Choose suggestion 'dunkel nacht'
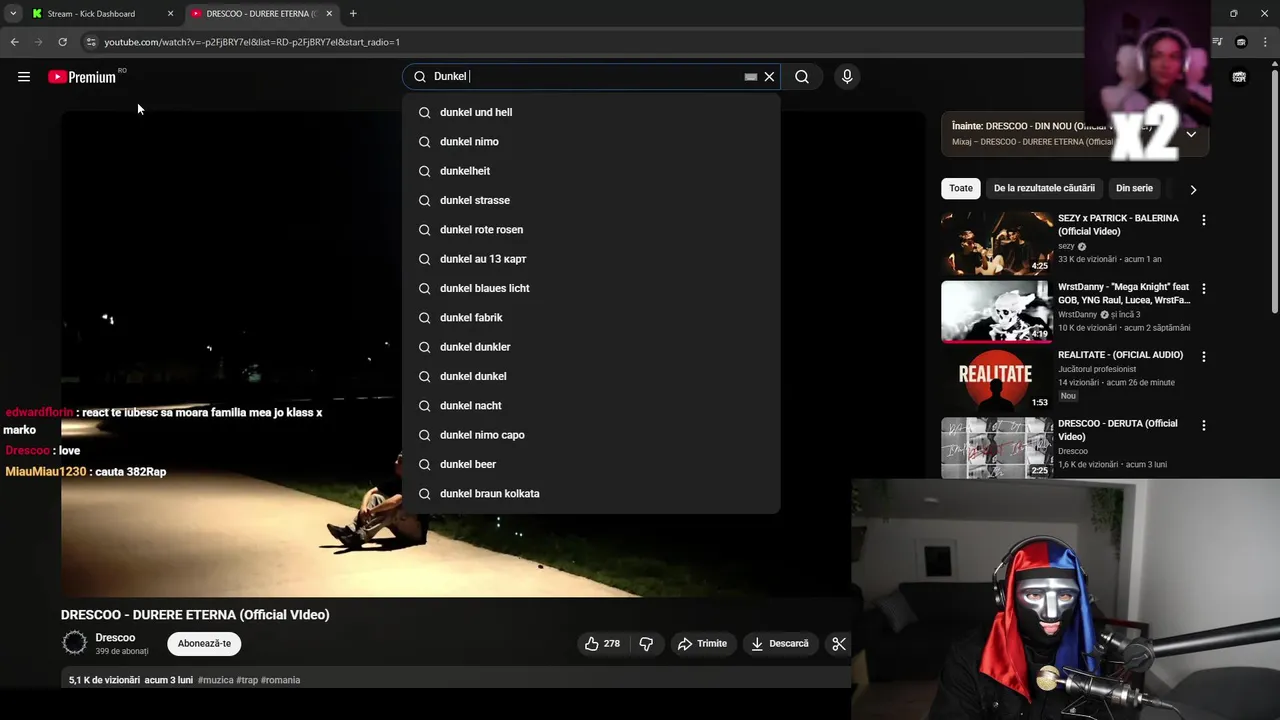This screenshot has height=720, width=1280. point(591,406)
